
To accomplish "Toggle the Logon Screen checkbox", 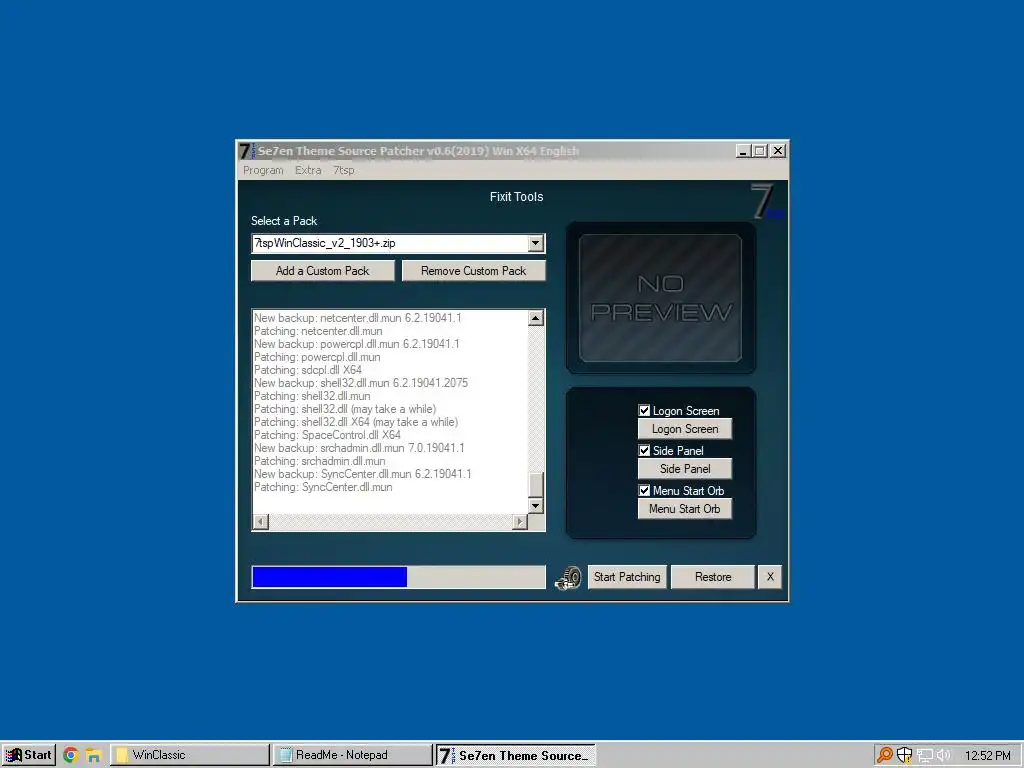I will coord(644,410).
